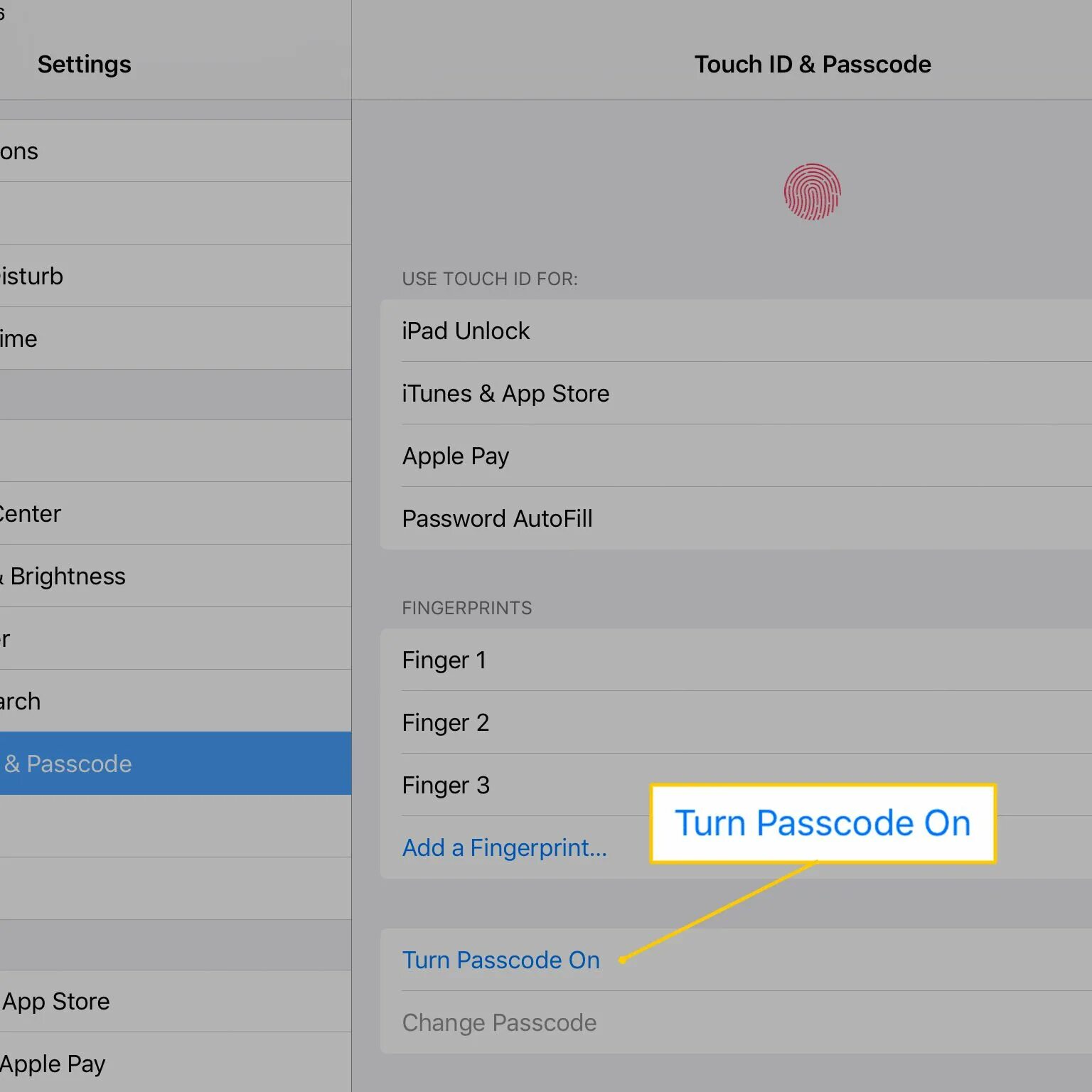Tap the Password AutoFill row
Viewport: 1092px width, 1092px height.
pyautogui.click(x=497, y=518)
